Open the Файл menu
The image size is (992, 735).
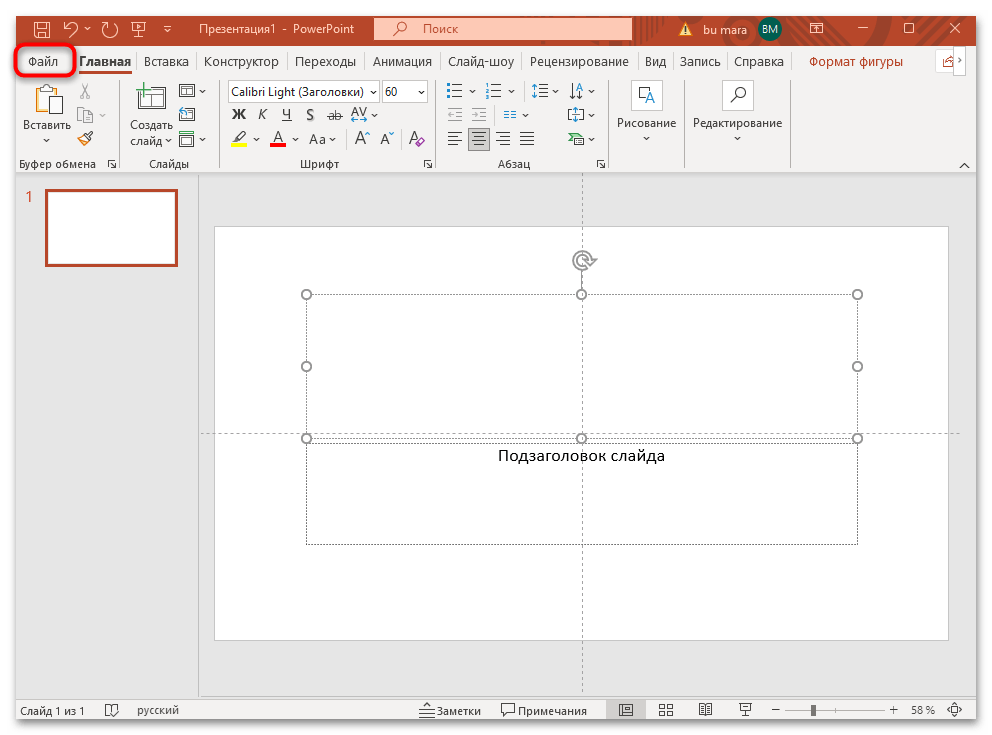[x=45, y=61]
